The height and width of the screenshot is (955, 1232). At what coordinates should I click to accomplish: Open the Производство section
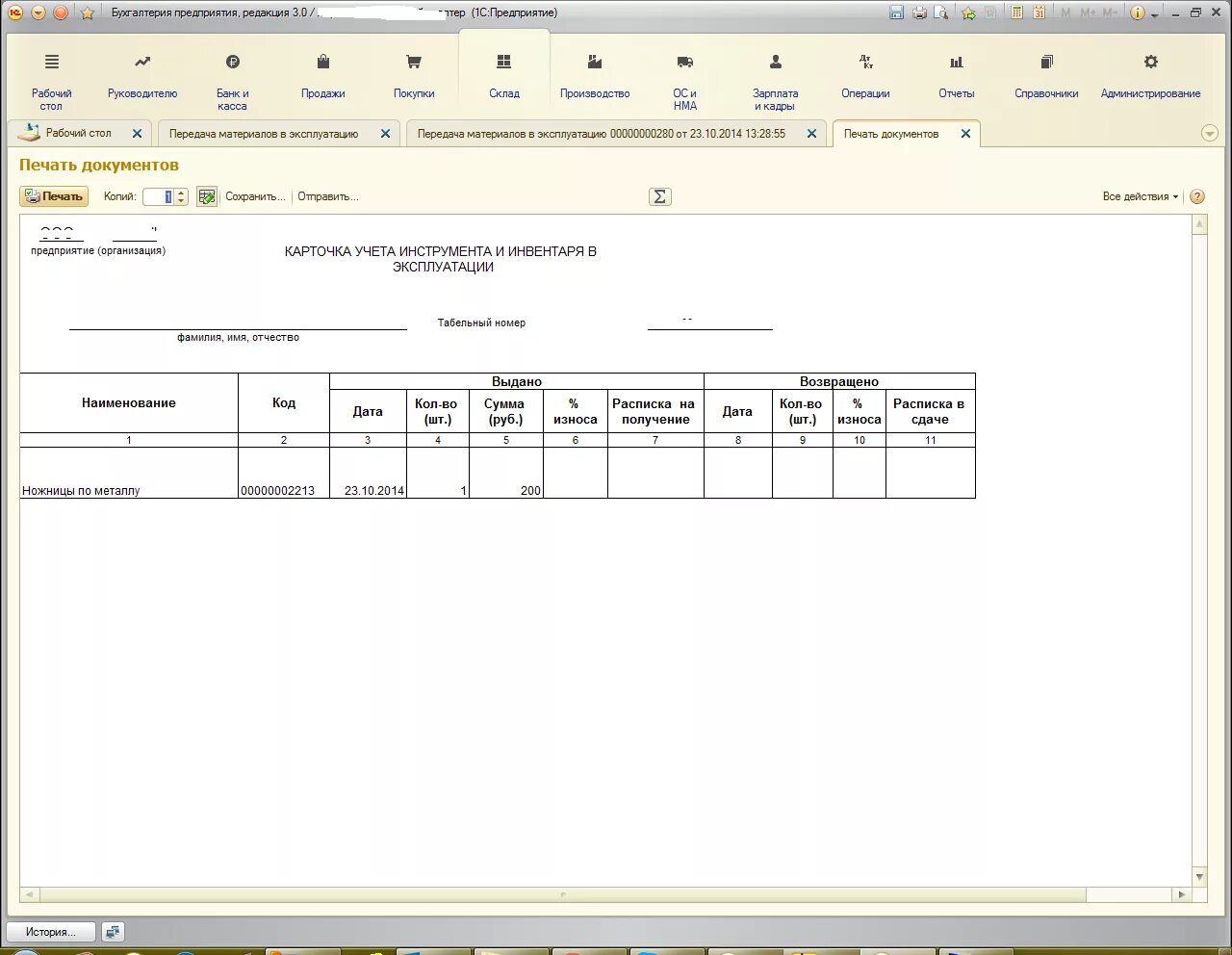point(595,77)
